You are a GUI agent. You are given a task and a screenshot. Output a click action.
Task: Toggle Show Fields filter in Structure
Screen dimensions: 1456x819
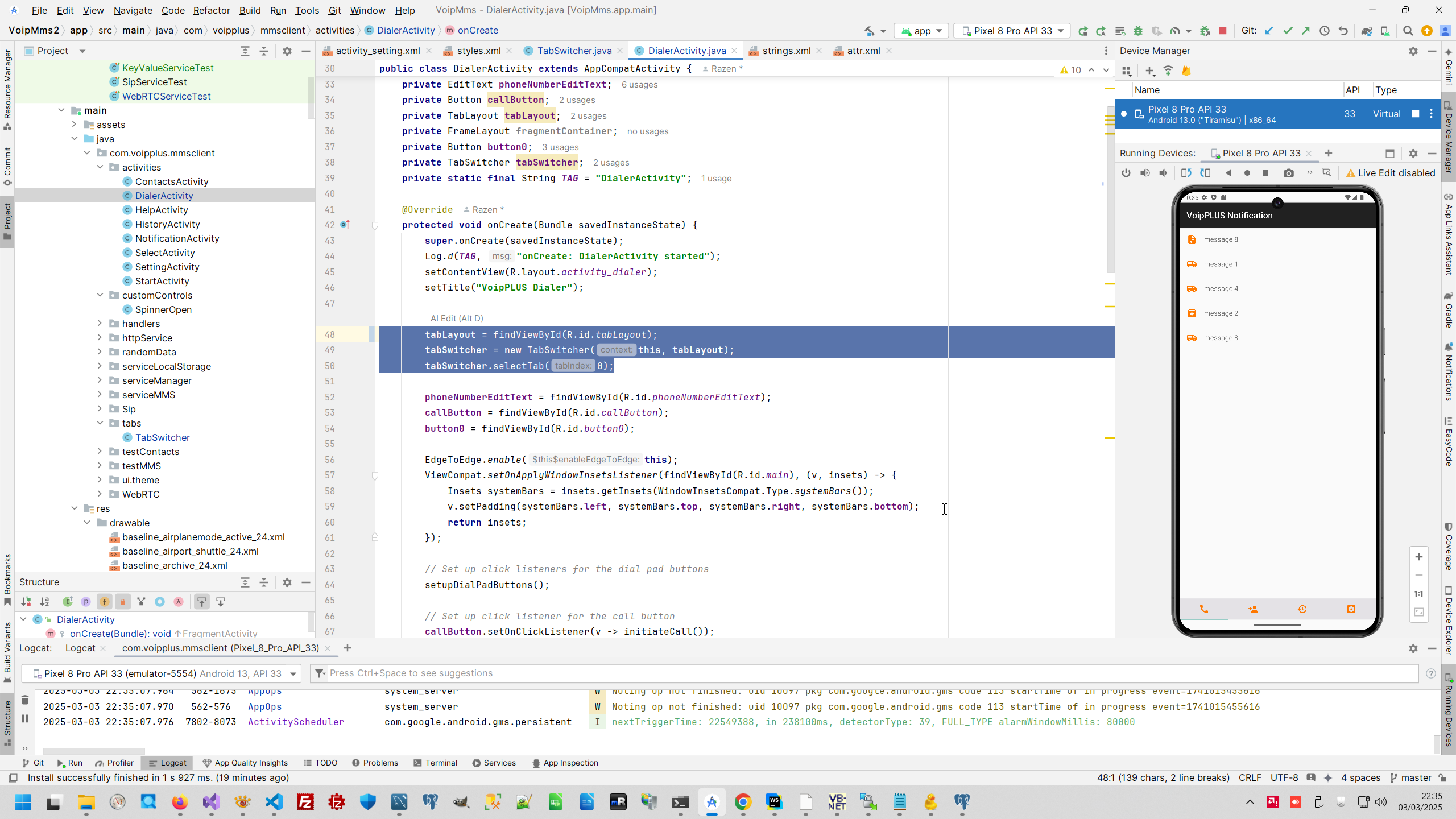[104, 602]
